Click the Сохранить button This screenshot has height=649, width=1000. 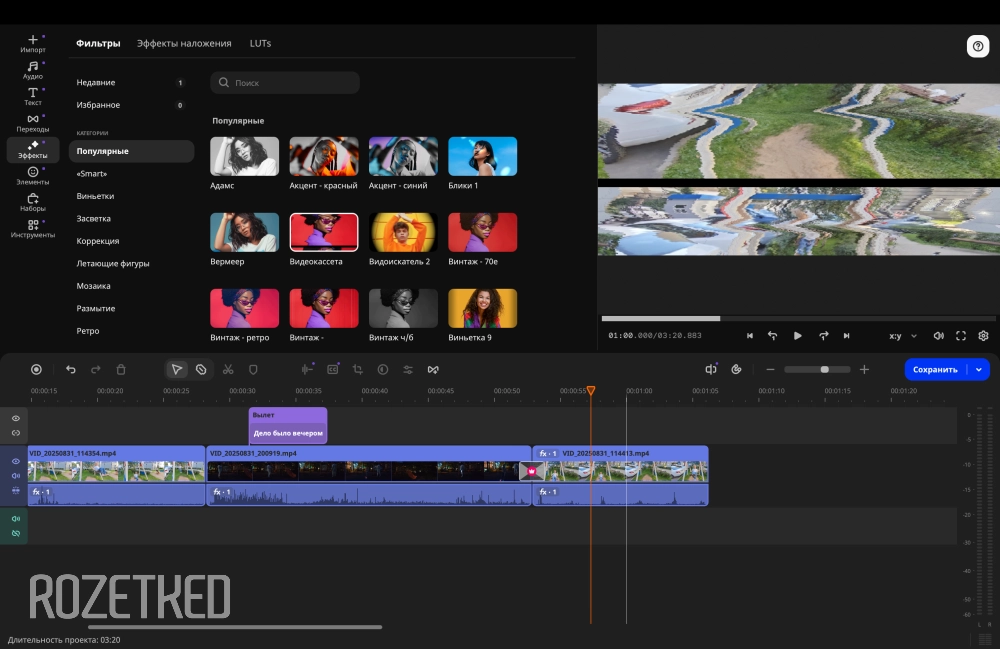click(935, 369)
